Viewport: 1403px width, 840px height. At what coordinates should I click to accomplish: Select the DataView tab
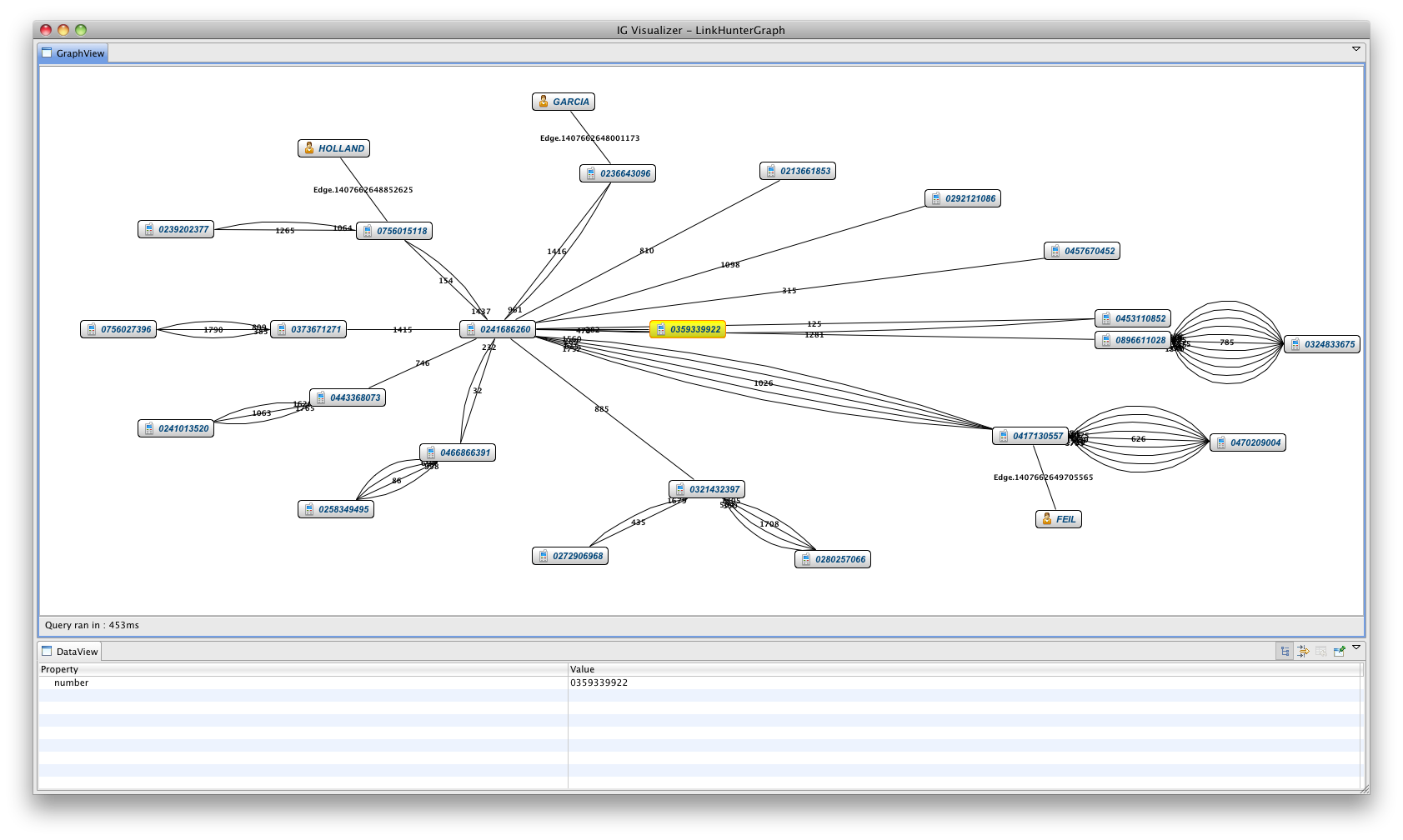pos(70,652)
